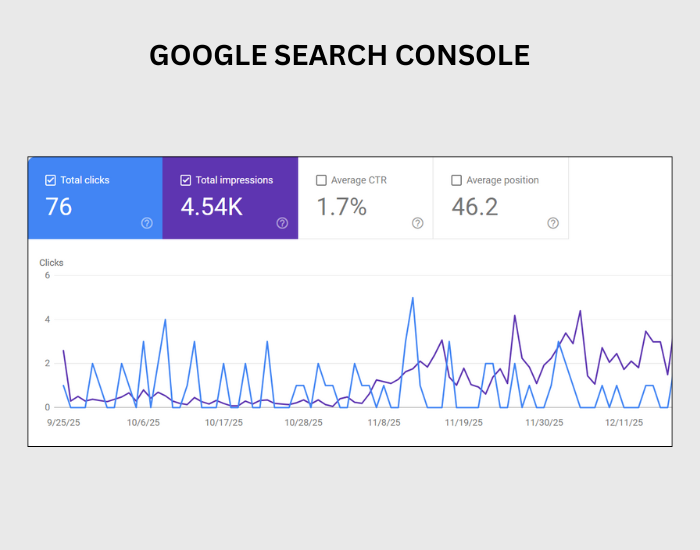Click help icon on Total impressions card
This screenshot has height=550, width=700.
282,223
